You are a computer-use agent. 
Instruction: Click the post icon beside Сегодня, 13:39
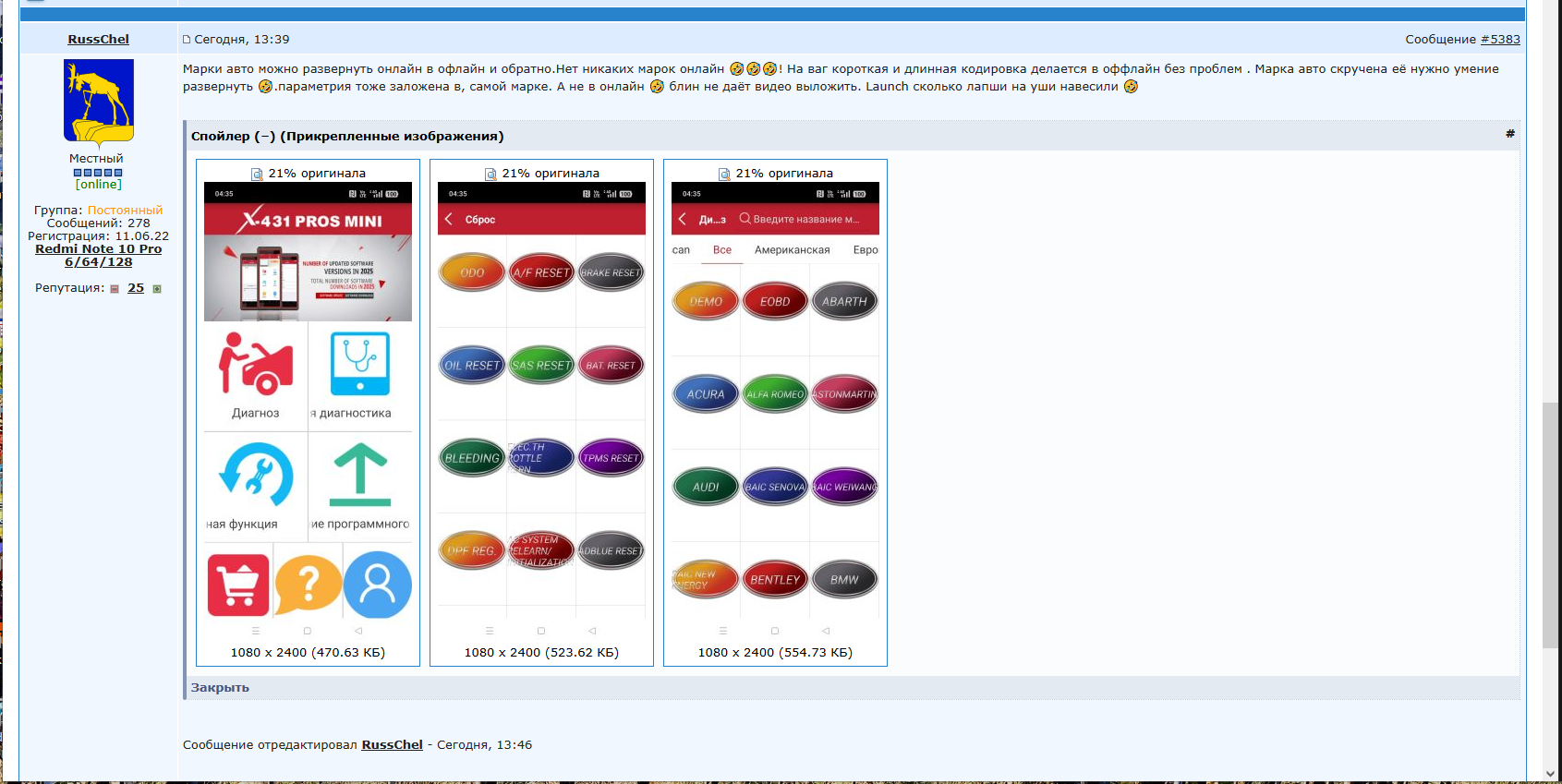(x=187, y=40)
